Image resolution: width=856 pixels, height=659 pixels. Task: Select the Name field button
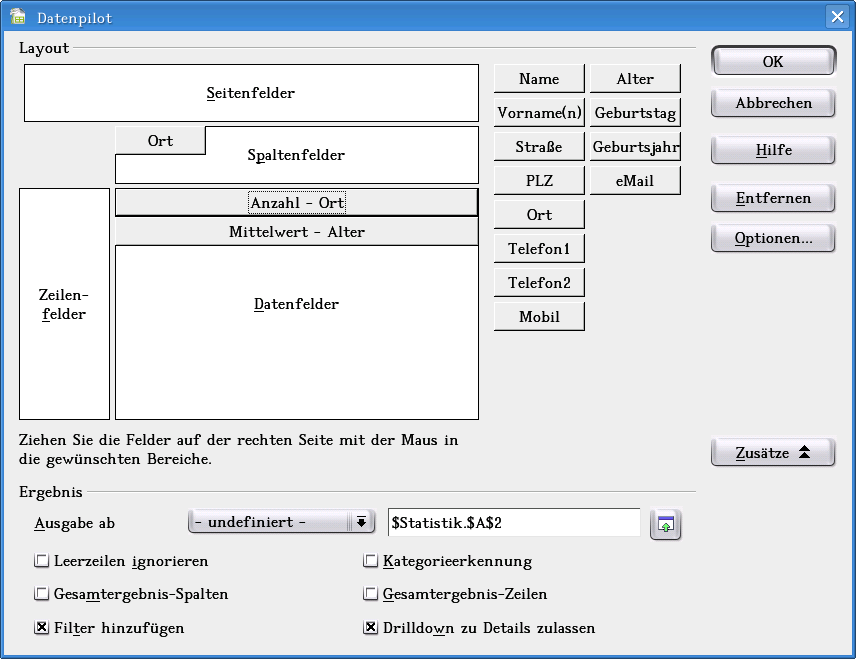[538, 78]
